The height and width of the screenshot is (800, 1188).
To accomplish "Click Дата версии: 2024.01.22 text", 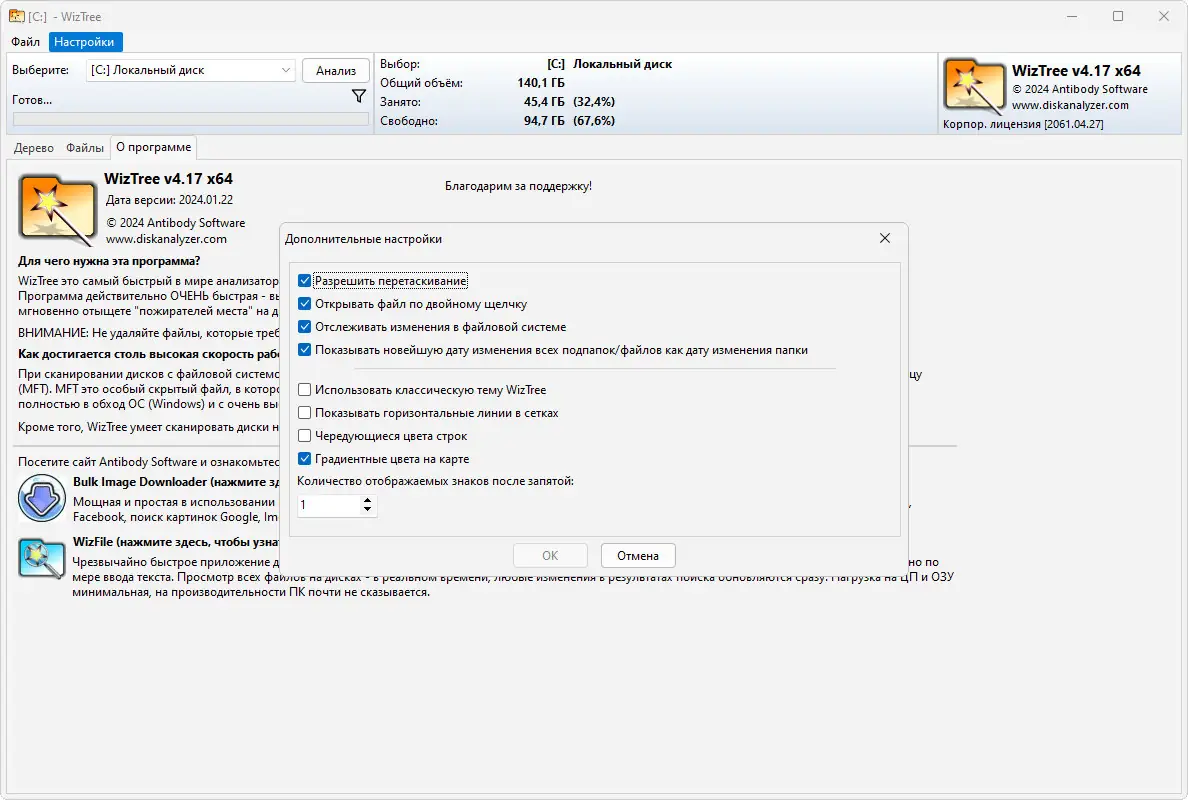I will (169, 200).
